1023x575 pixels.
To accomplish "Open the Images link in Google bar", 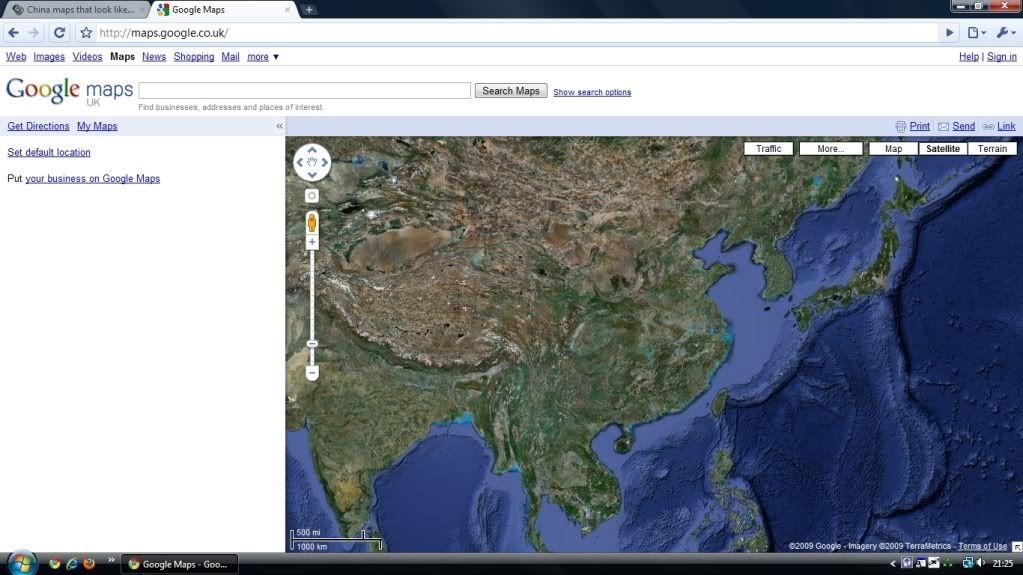I will click(x=49, y=57).
